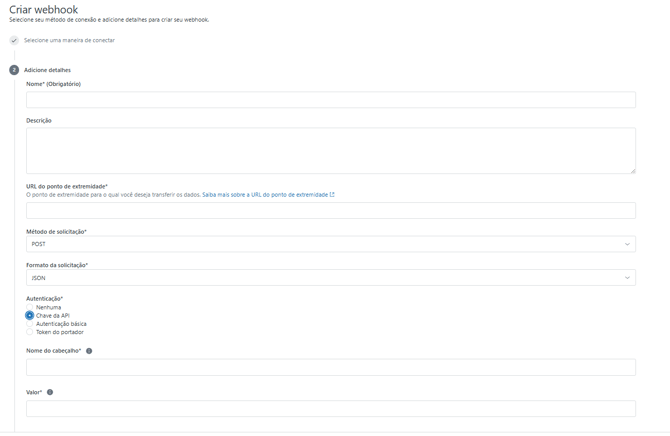Click into the Descrição text area
Screen dimensions: 670x436
tap(331, 150)
